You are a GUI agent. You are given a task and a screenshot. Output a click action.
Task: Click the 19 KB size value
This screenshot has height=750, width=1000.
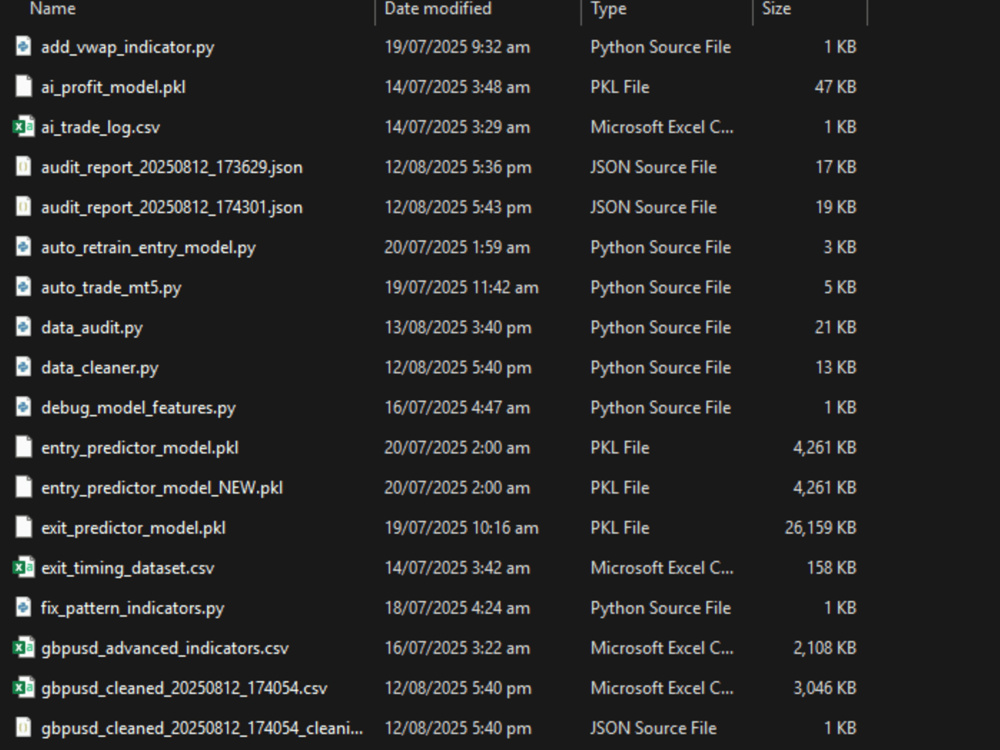pyautogui.click(x=836, y=208)
